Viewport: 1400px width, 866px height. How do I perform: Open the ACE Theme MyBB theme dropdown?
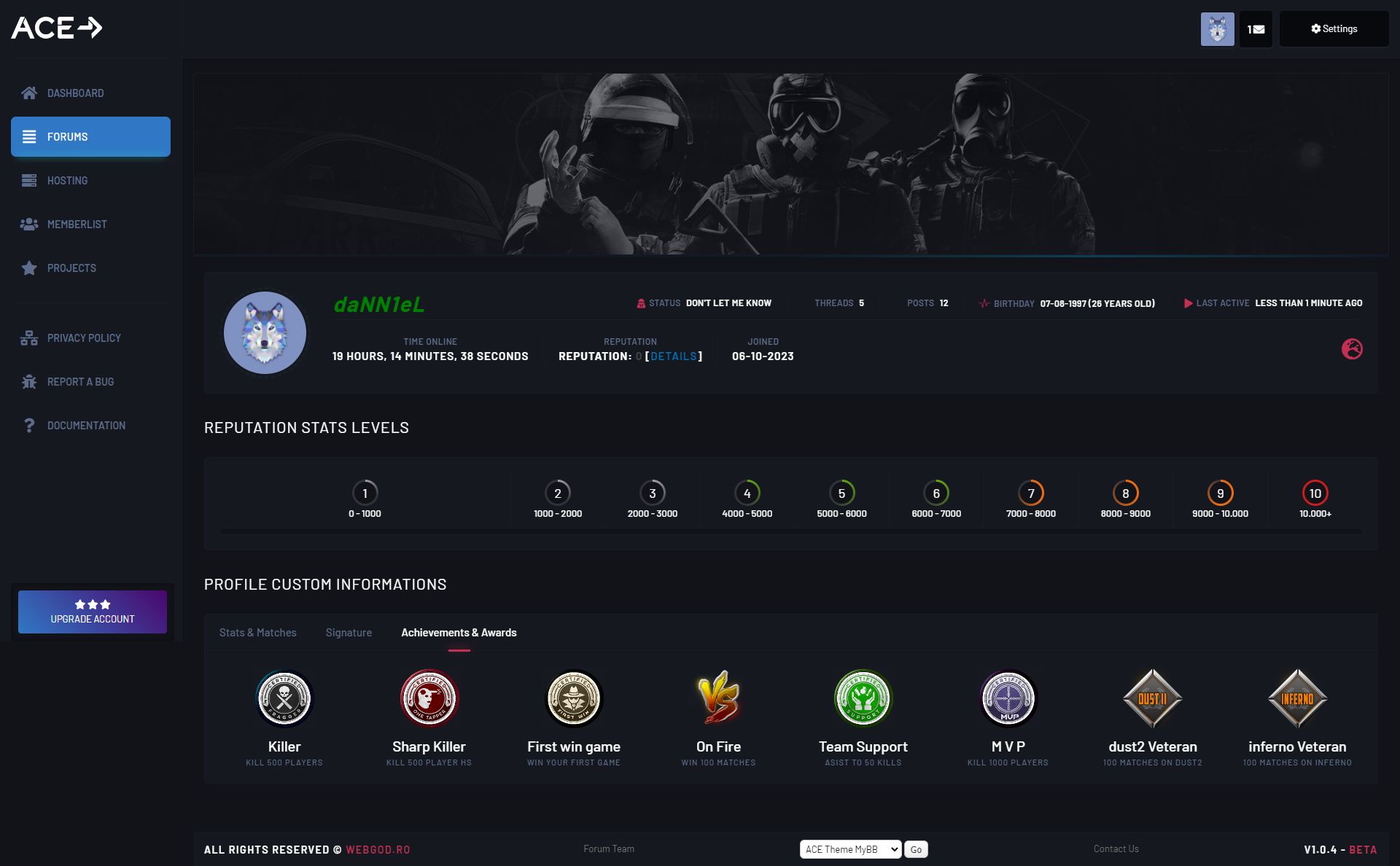(x=850, y=849)
